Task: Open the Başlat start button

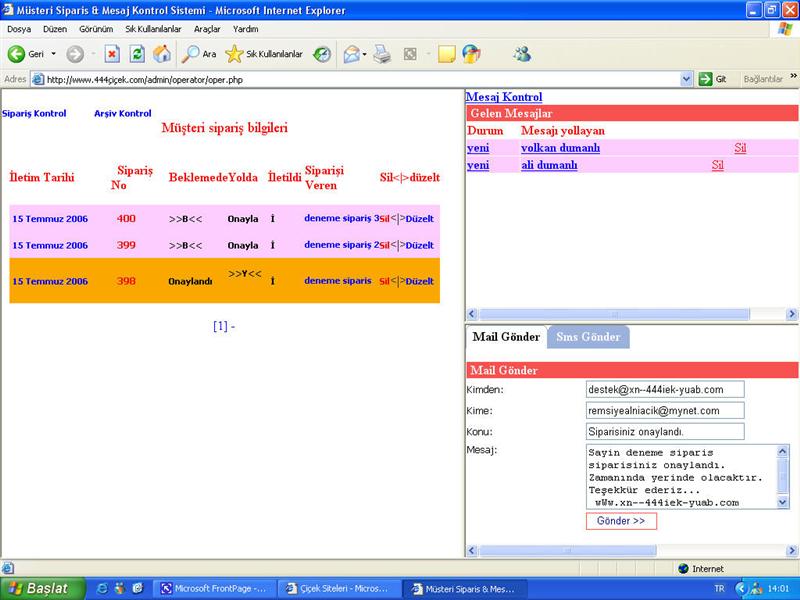Action: pyautogui.click(x=43, y=589)
